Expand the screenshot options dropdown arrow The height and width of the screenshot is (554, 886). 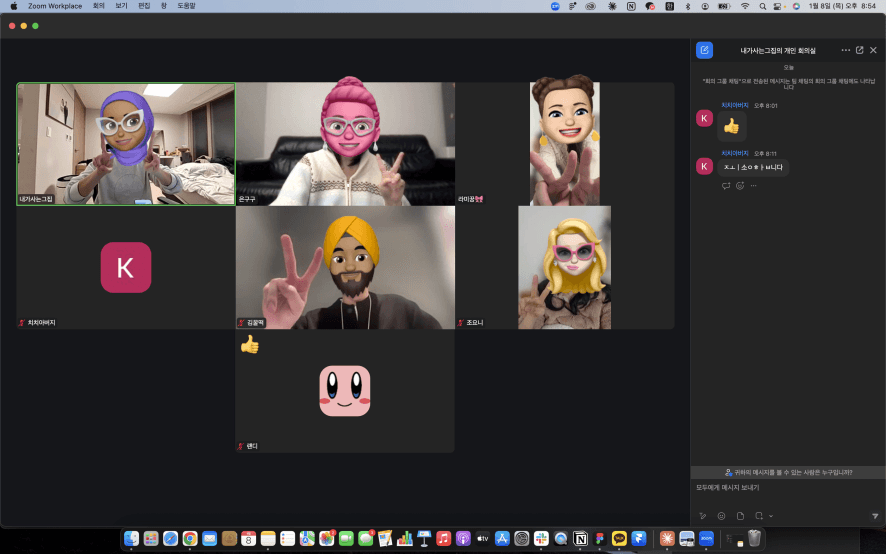pyautogui.click(x=771, y=516)
